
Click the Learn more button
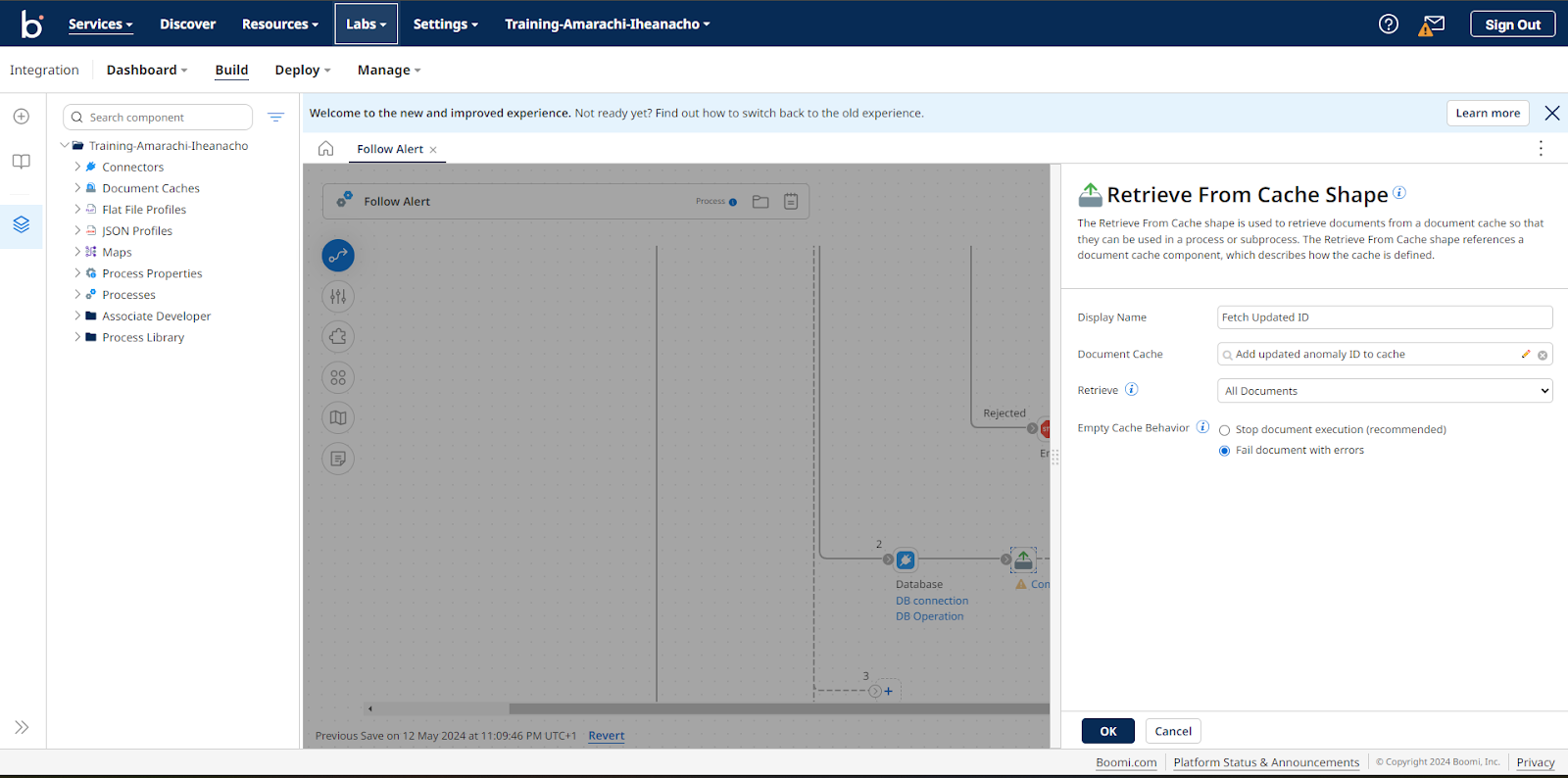pyautogui.click(x=1488, y=114)
